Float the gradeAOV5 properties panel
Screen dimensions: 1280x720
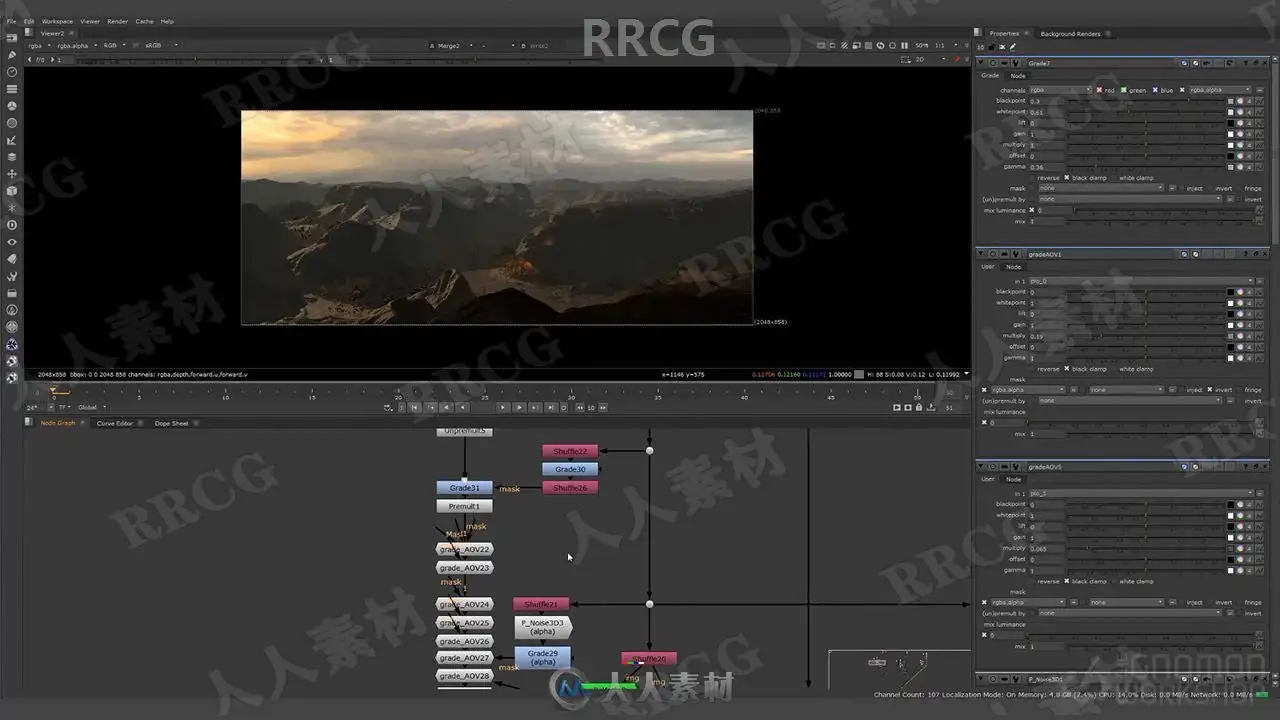click(x=1257, y=466)
